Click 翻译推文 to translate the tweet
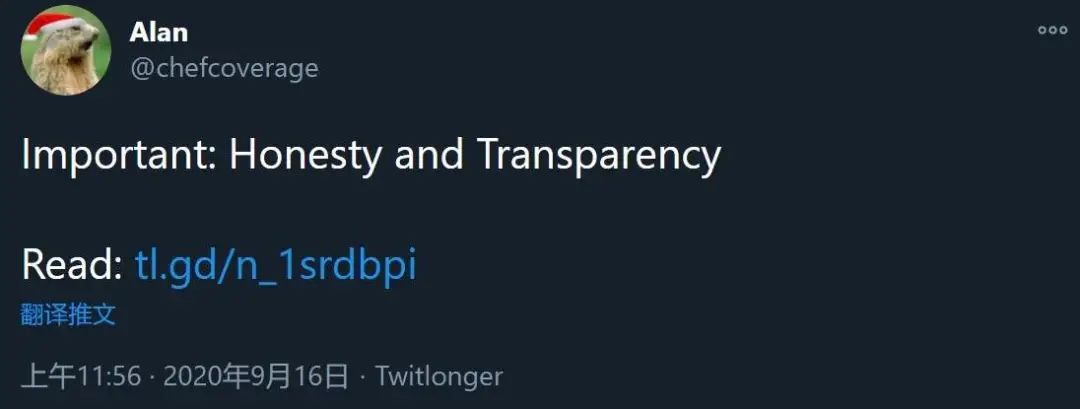Screen dimensions: 1080x409 (68, 315)
